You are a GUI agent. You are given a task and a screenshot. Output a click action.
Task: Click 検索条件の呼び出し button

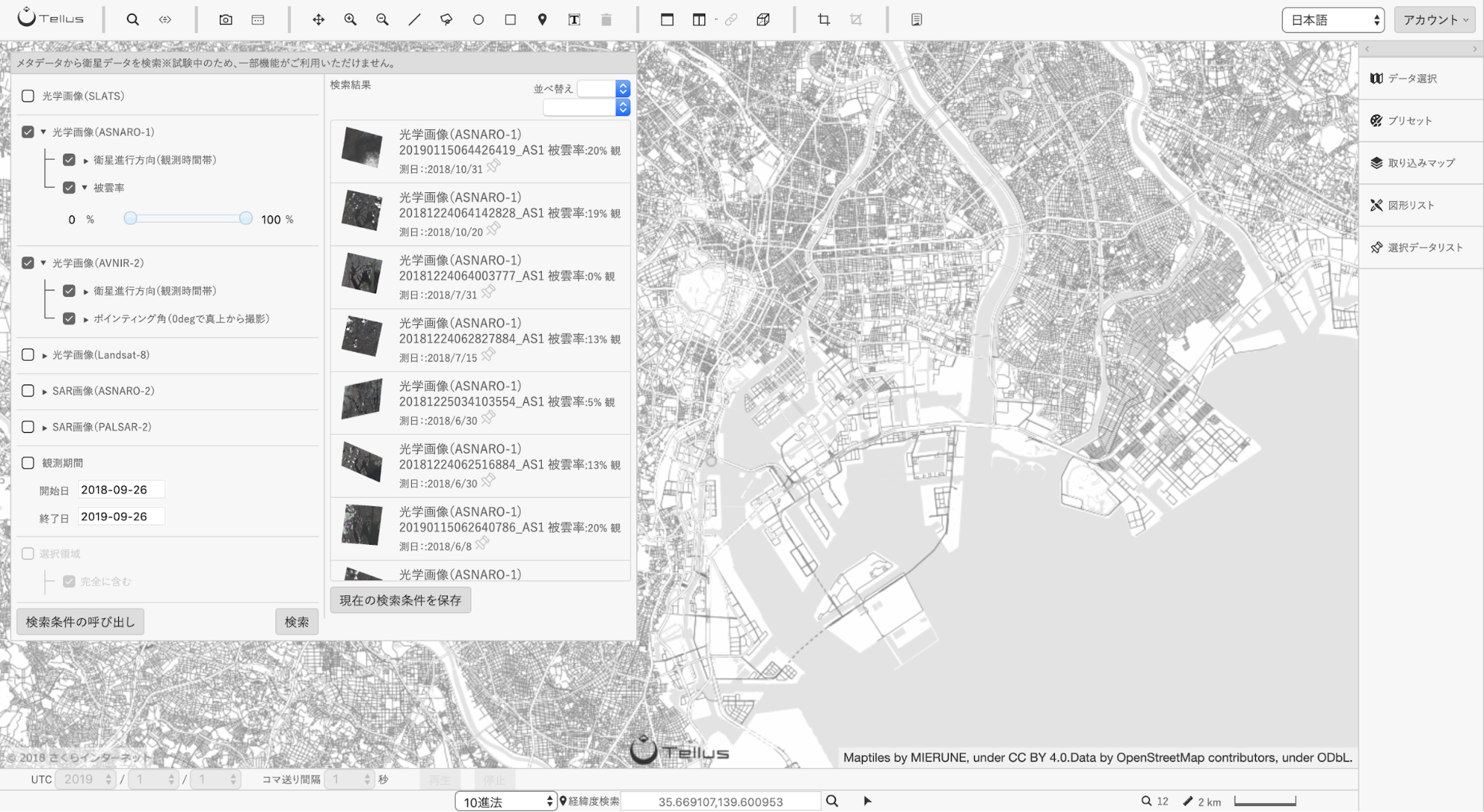click(x=80, y=622)
